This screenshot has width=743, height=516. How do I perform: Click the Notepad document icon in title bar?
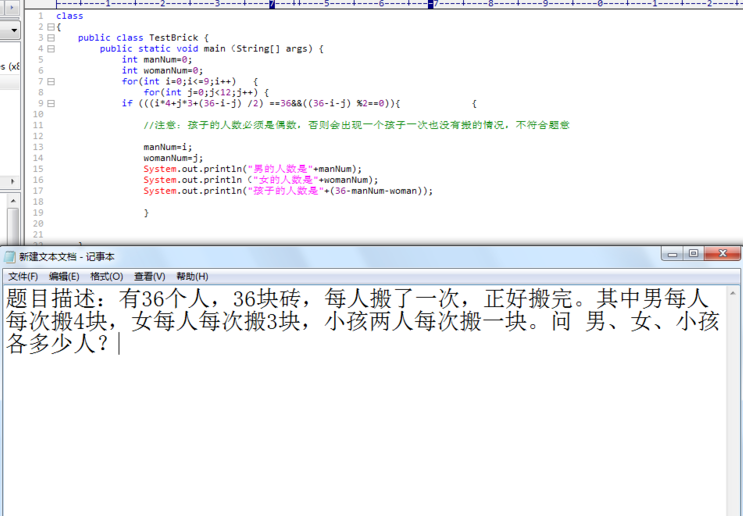click(x=9, y=257)
